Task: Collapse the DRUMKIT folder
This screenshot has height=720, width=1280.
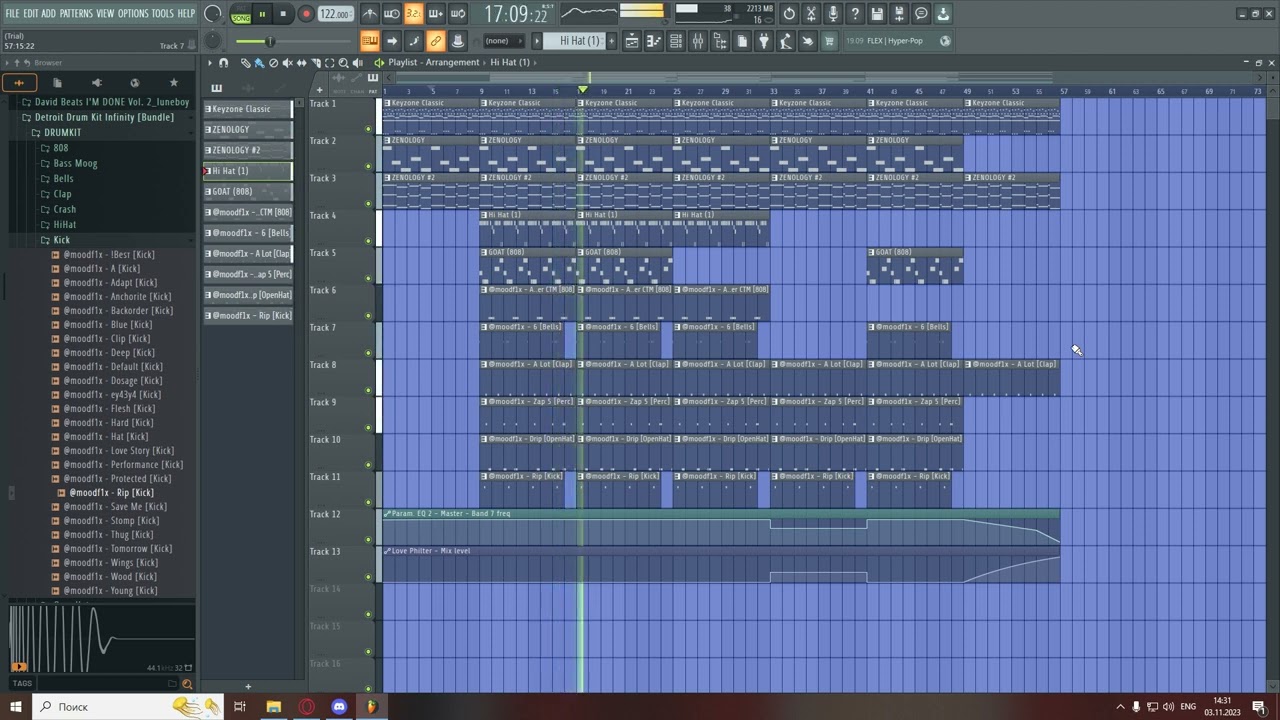Action: (62, 132)
